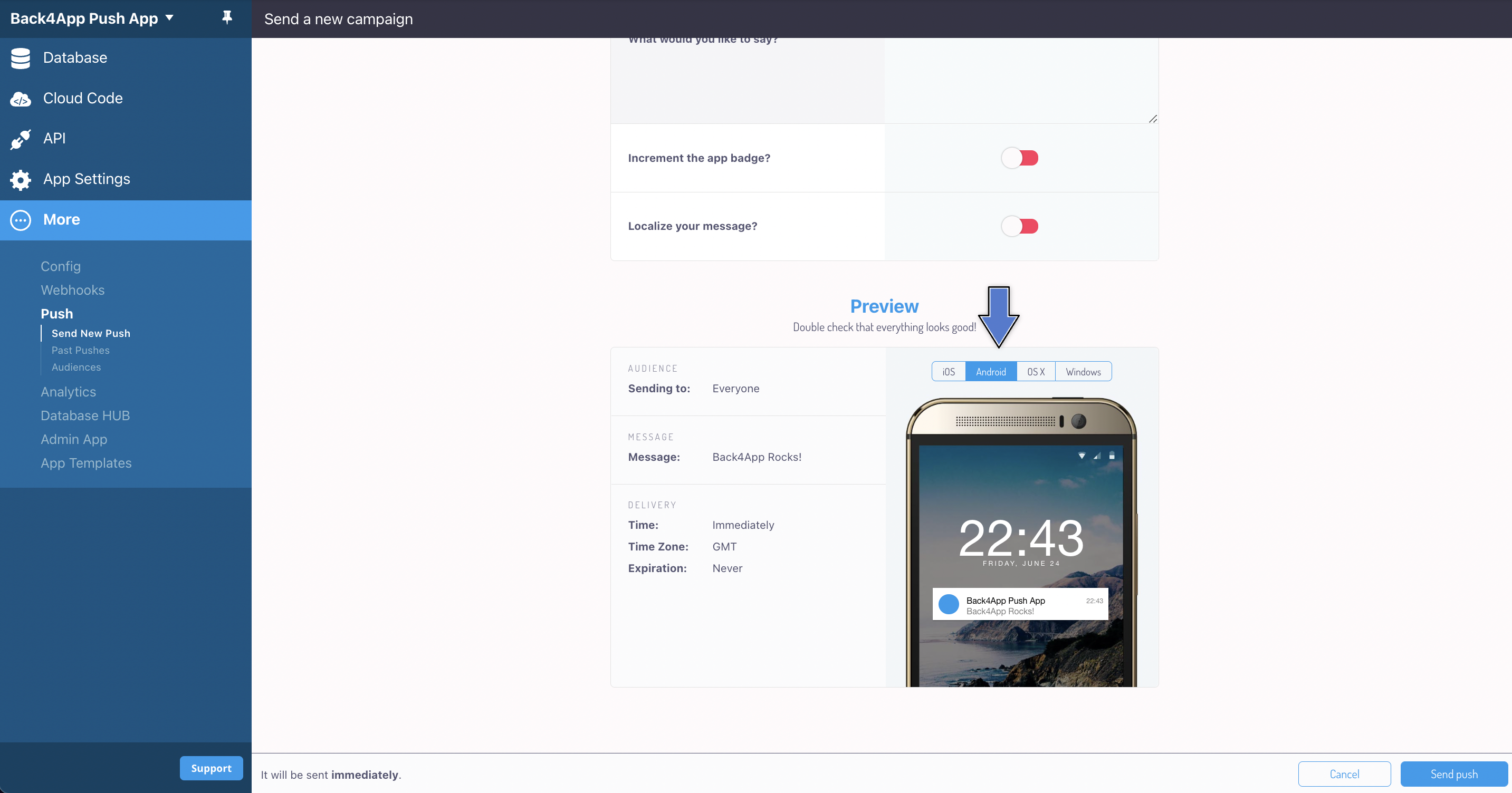Open Past Pushes in sidebar
The height and width of the screenshot is (793, 1512).
coord(80,350)
